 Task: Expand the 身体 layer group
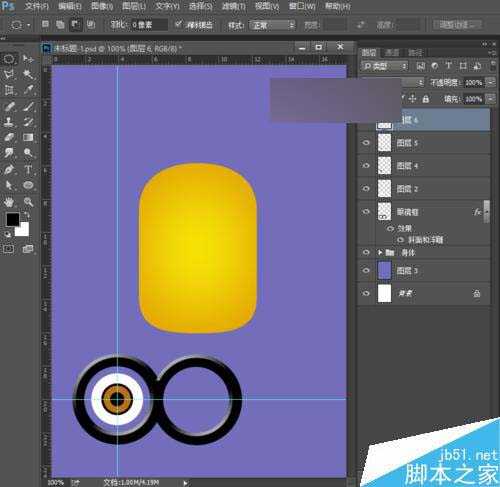coord(380,252)
